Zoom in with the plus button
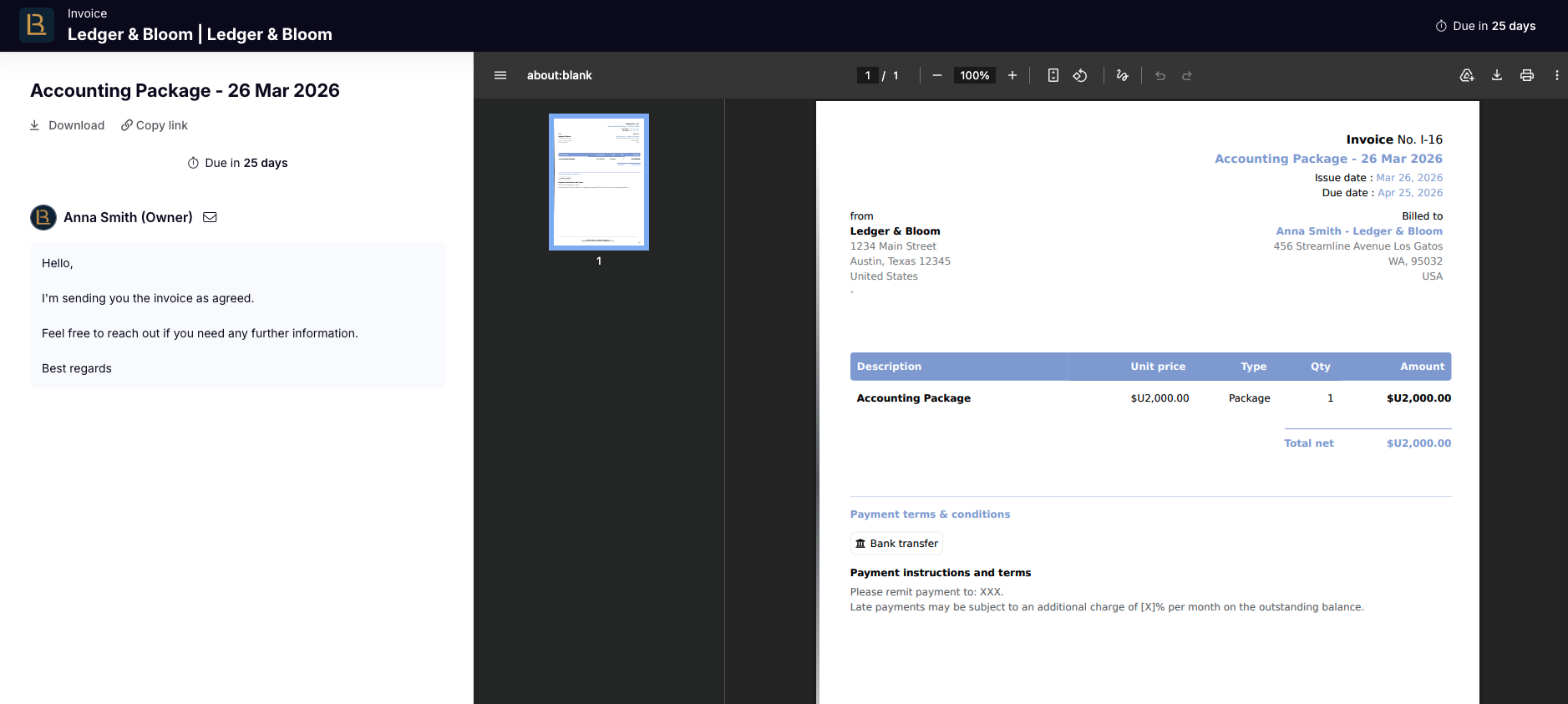This screenshot has width=1568, height=704. [x=1012, y=75]
